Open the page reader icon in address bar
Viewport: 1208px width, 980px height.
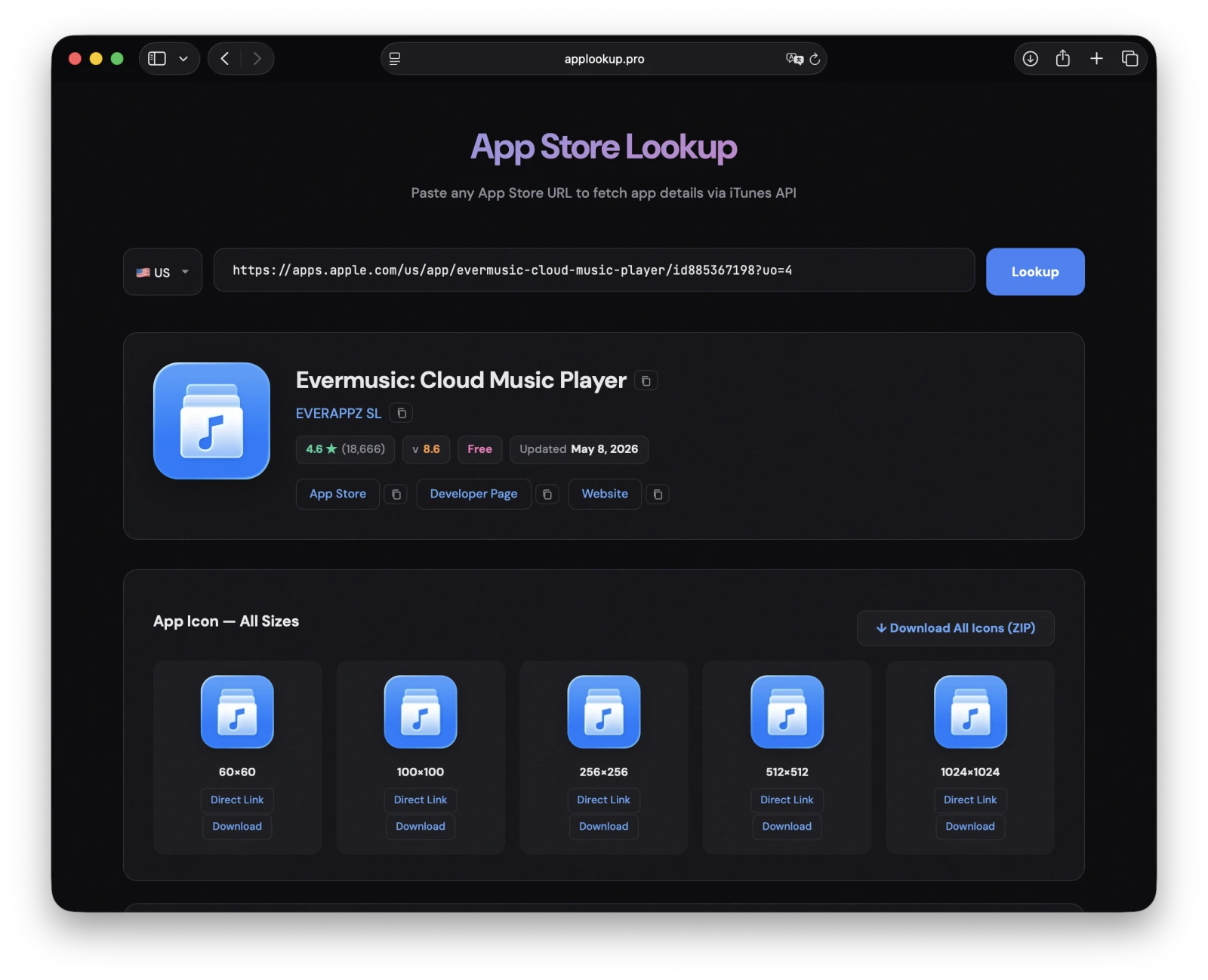click(x=395, y=59)
